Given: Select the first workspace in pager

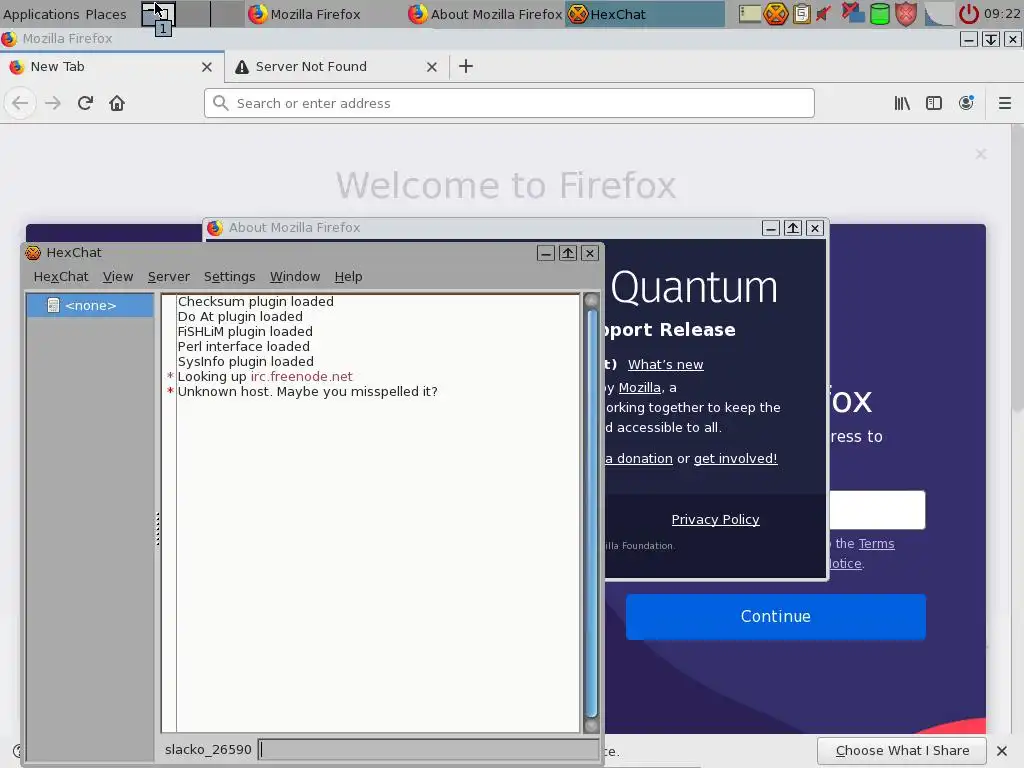Looking at the screenshot, I should [159, 14].
